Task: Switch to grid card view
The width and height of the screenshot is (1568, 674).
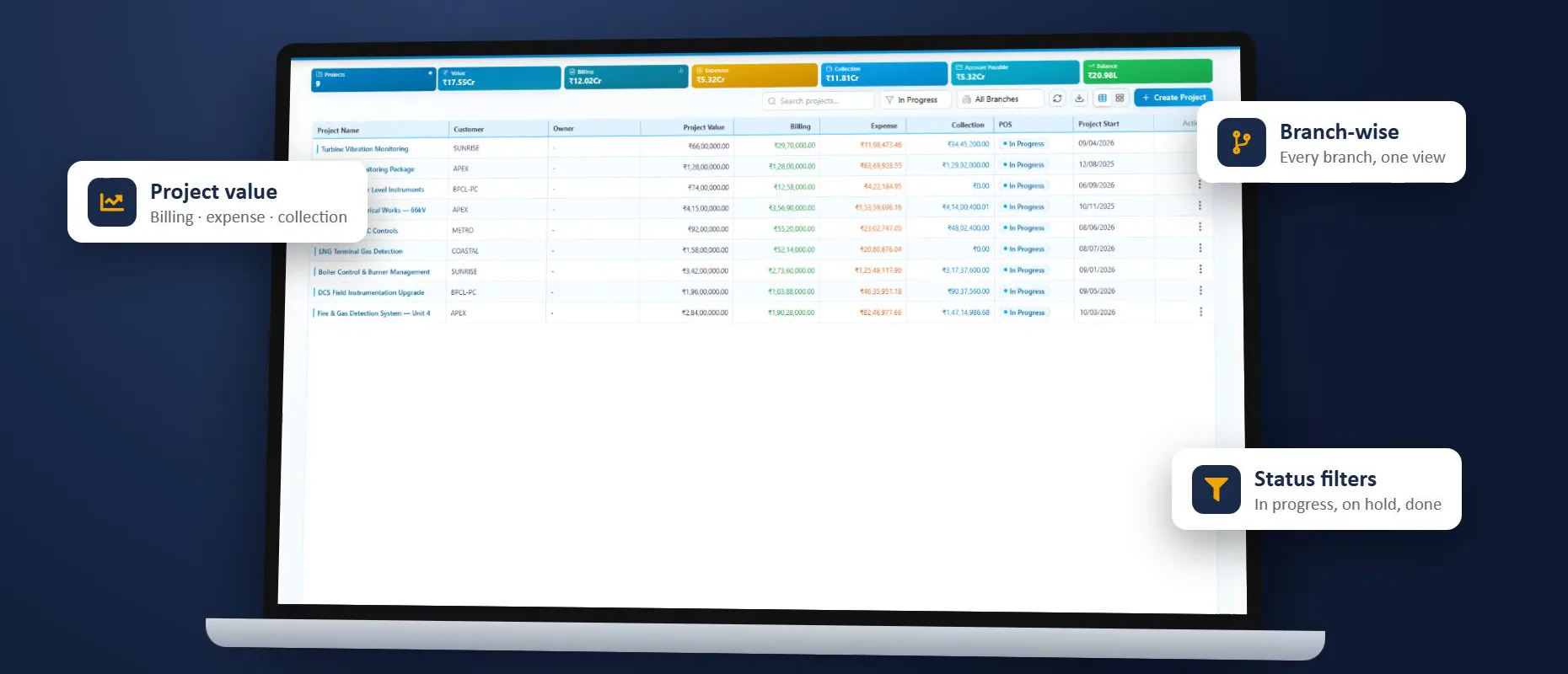Action: click(1120, 98)
